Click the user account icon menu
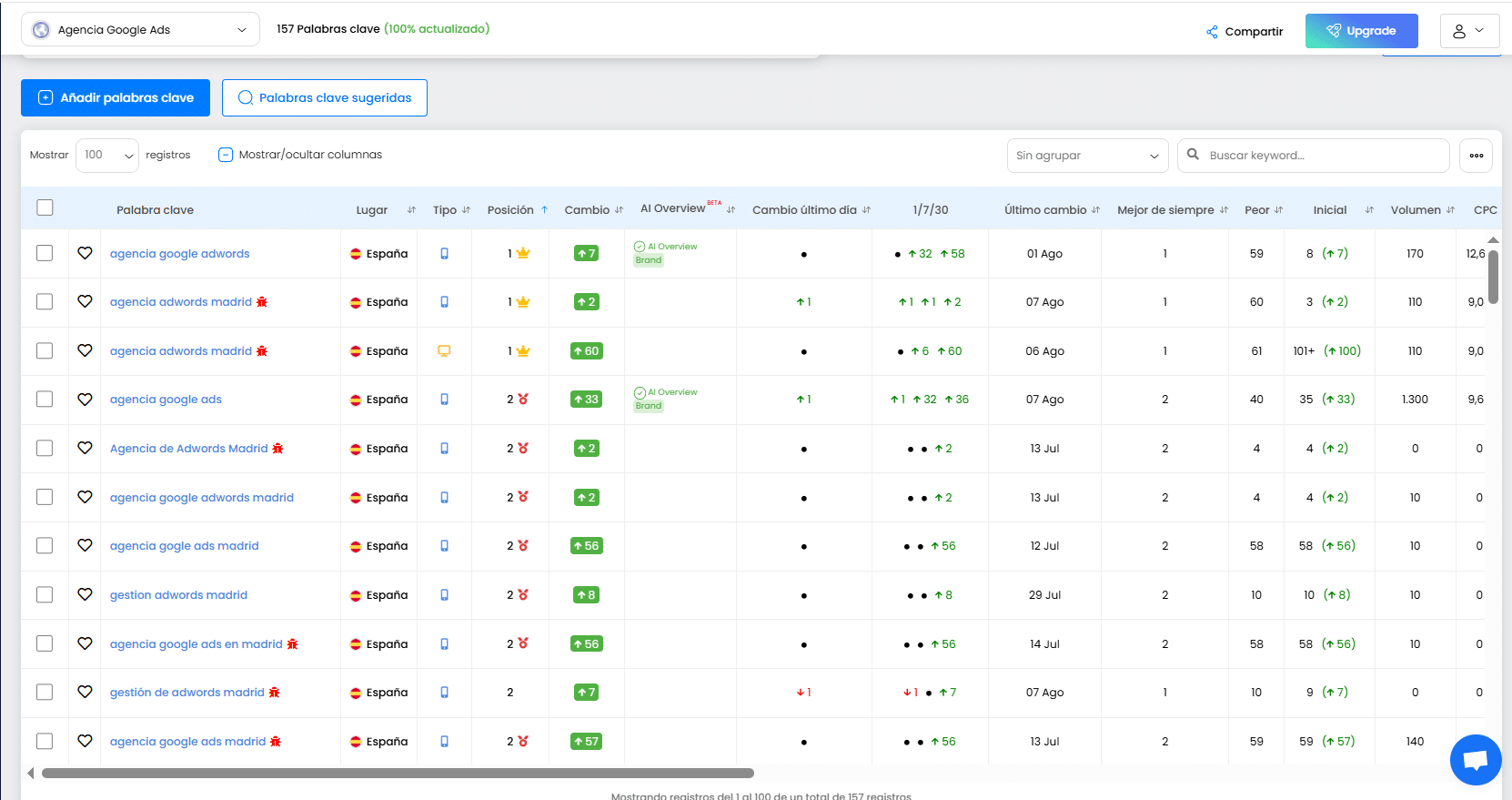1512x800 pixels. (x=1468, y=31)
